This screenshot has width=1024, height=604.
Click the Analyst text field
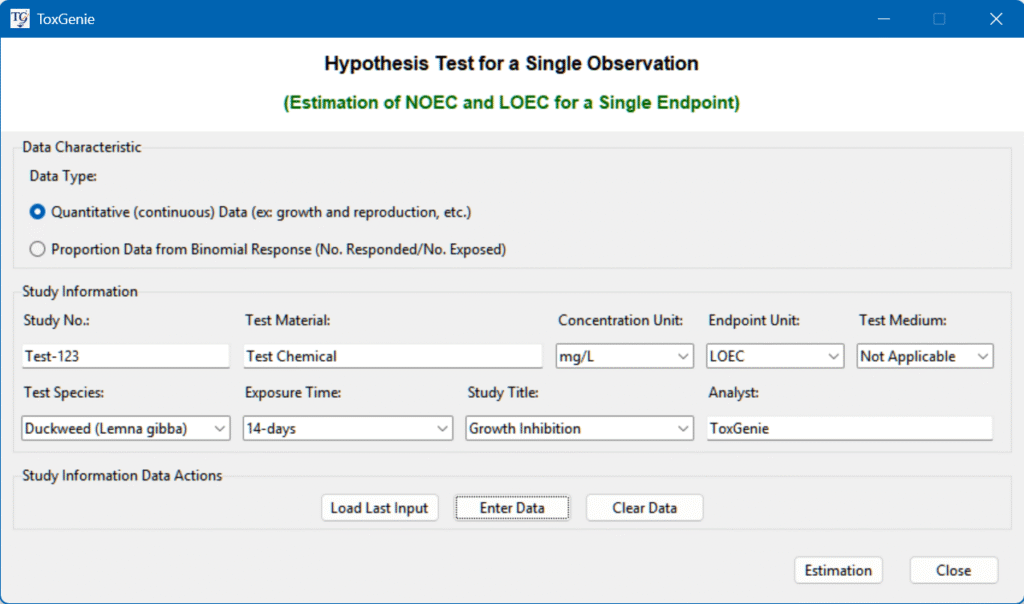click(x=849, y=428)
